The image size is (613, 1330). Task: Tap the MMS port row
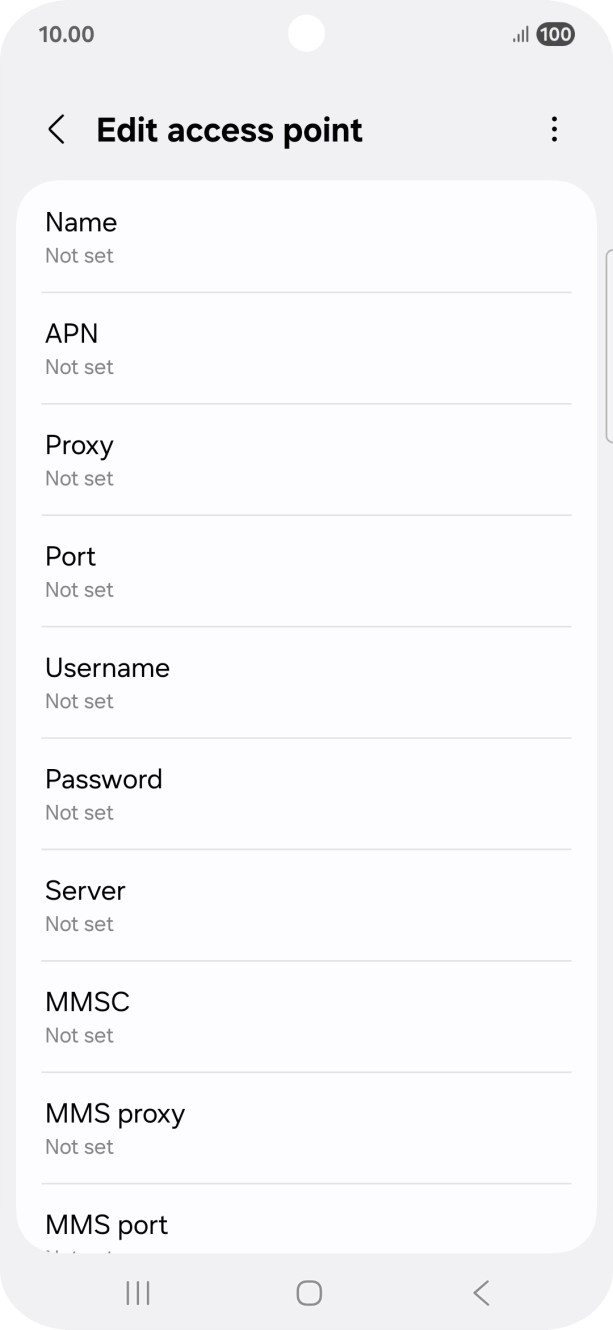click(x=306, y=1228)
